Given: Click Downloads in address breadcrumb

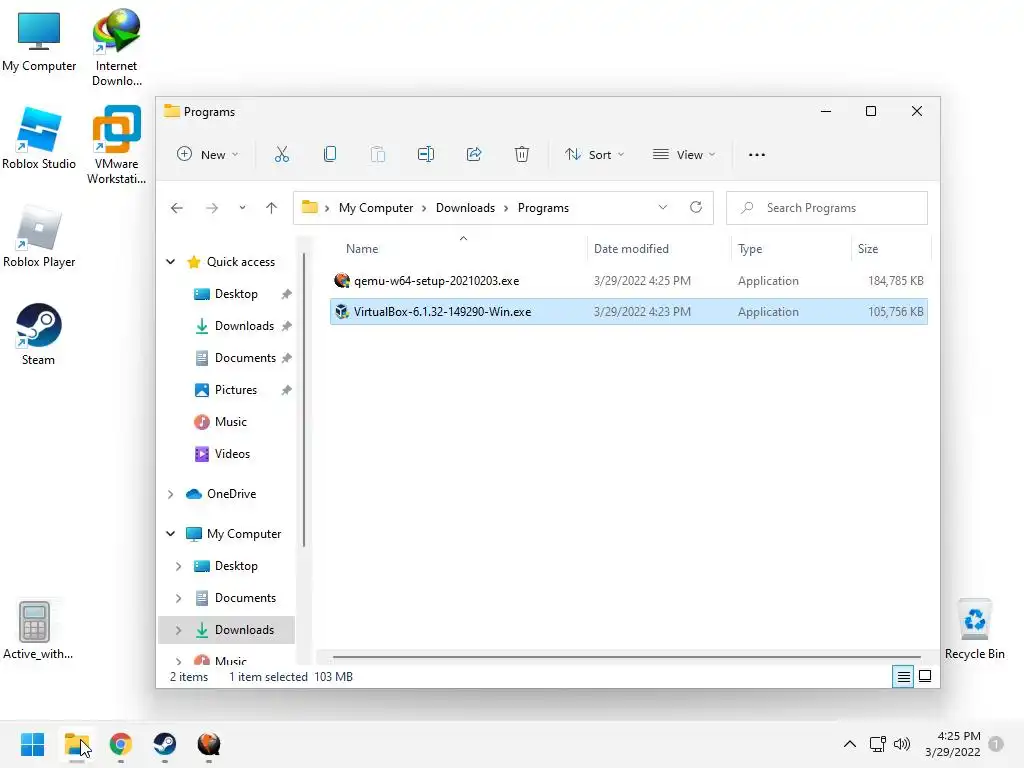Looking at the screenshot, I should pyautogui.click(x=465, y=208).
